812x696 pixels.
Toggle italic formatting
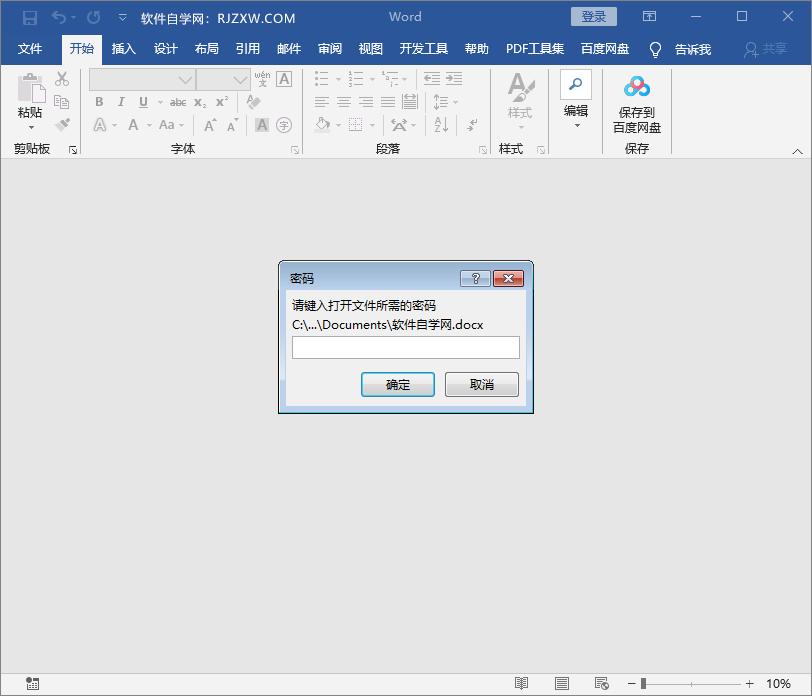click(x=121, y=101)
